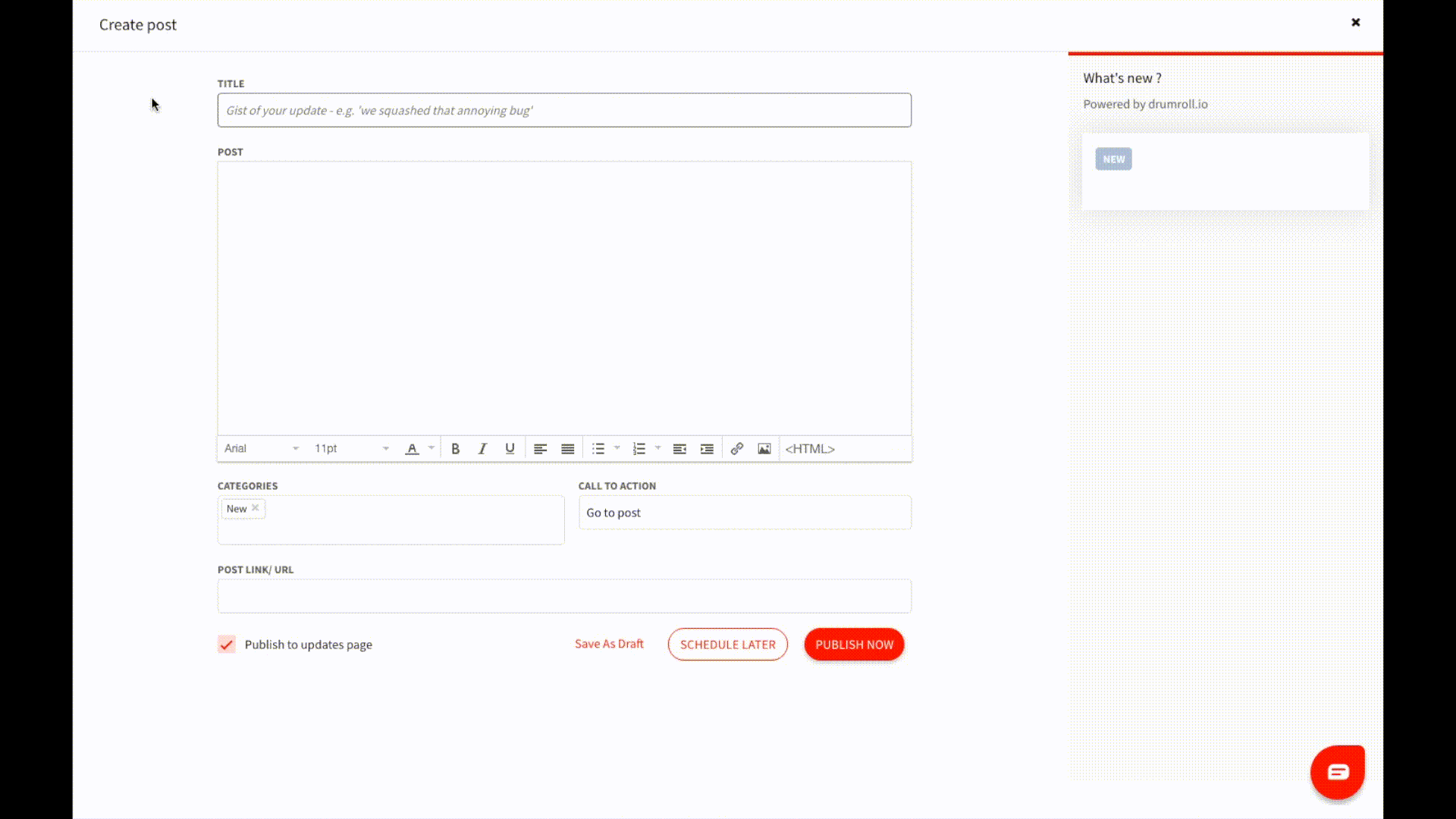
Task: Increase indent of the paragraph
Action: point(707,449)
